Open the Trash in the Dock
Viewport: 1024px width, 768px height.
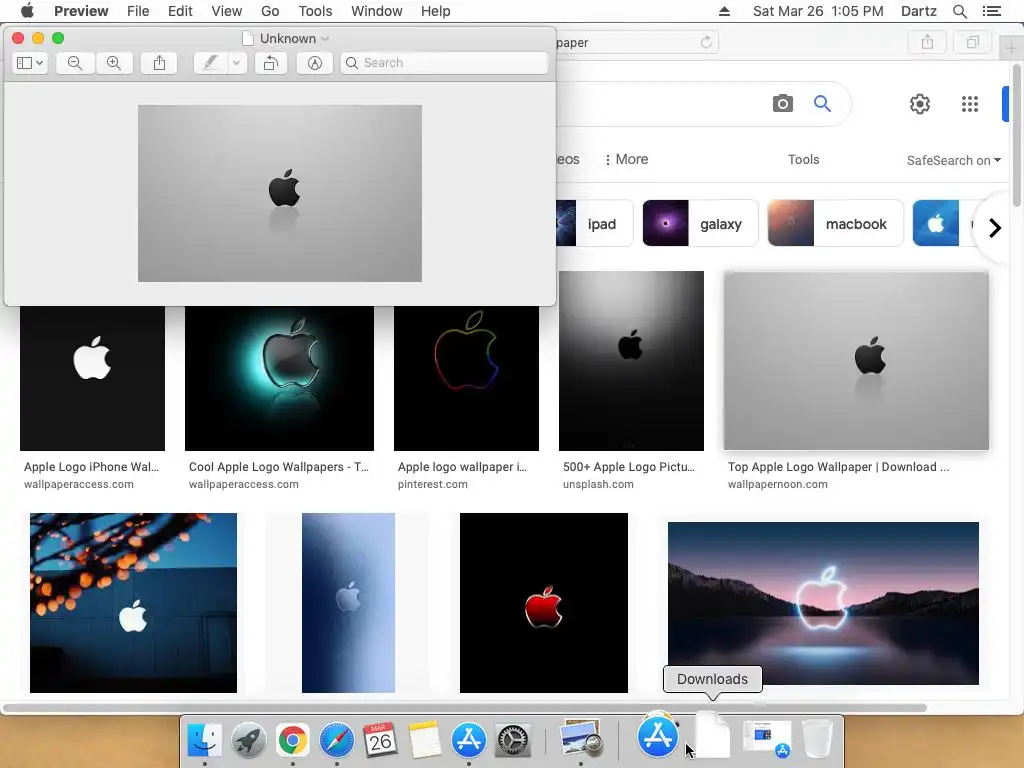pyautogui.click(x=816, y=739)
